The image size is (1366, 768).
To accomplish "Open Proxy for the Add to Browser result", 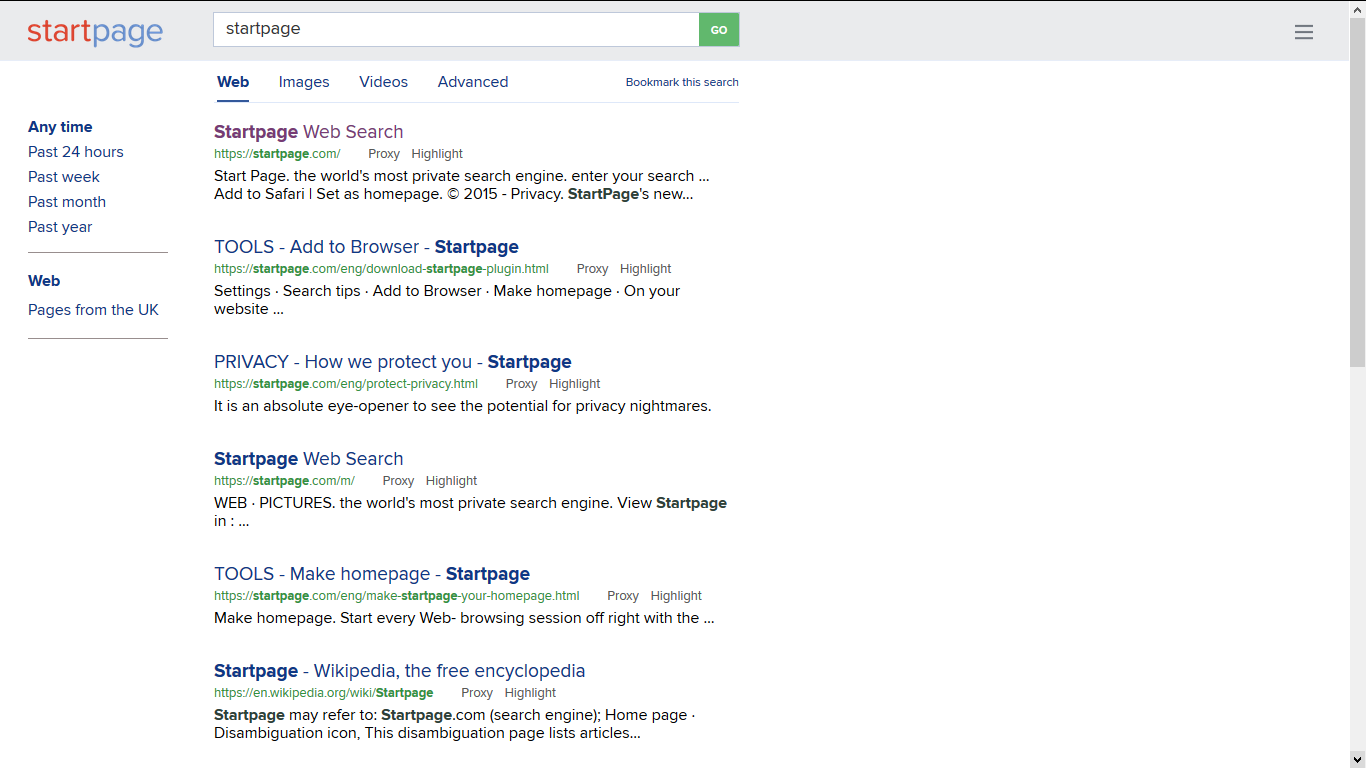I will point(592,269).
